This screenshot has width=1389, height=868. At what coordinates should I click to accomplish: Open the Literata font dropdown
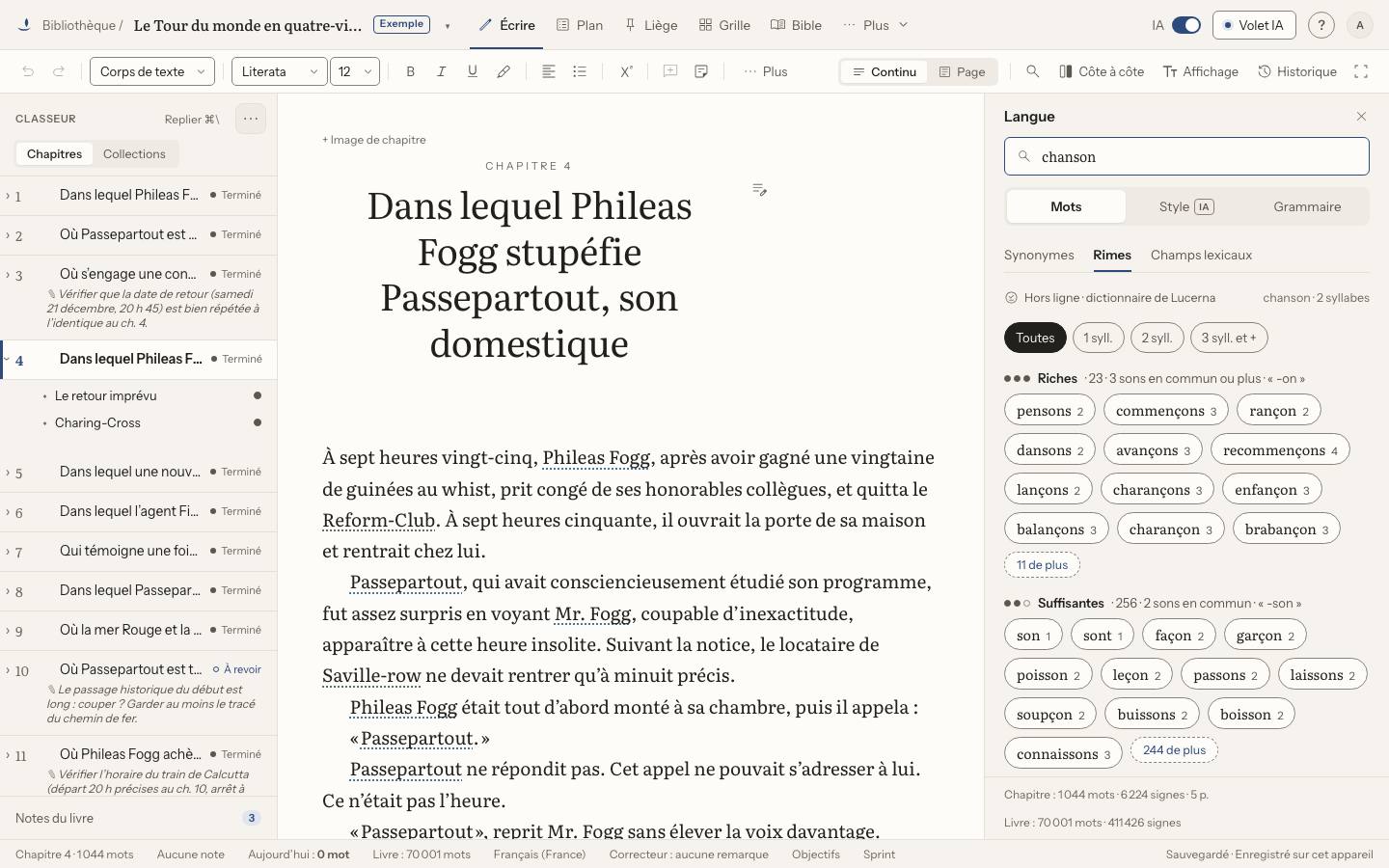tap(280, 71)
